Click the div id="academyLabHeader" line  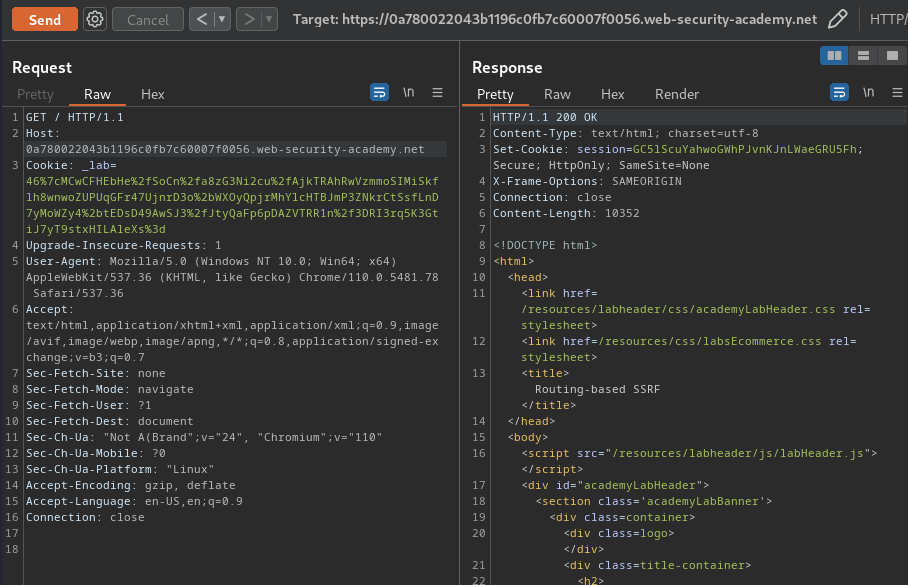coord(615,485)
